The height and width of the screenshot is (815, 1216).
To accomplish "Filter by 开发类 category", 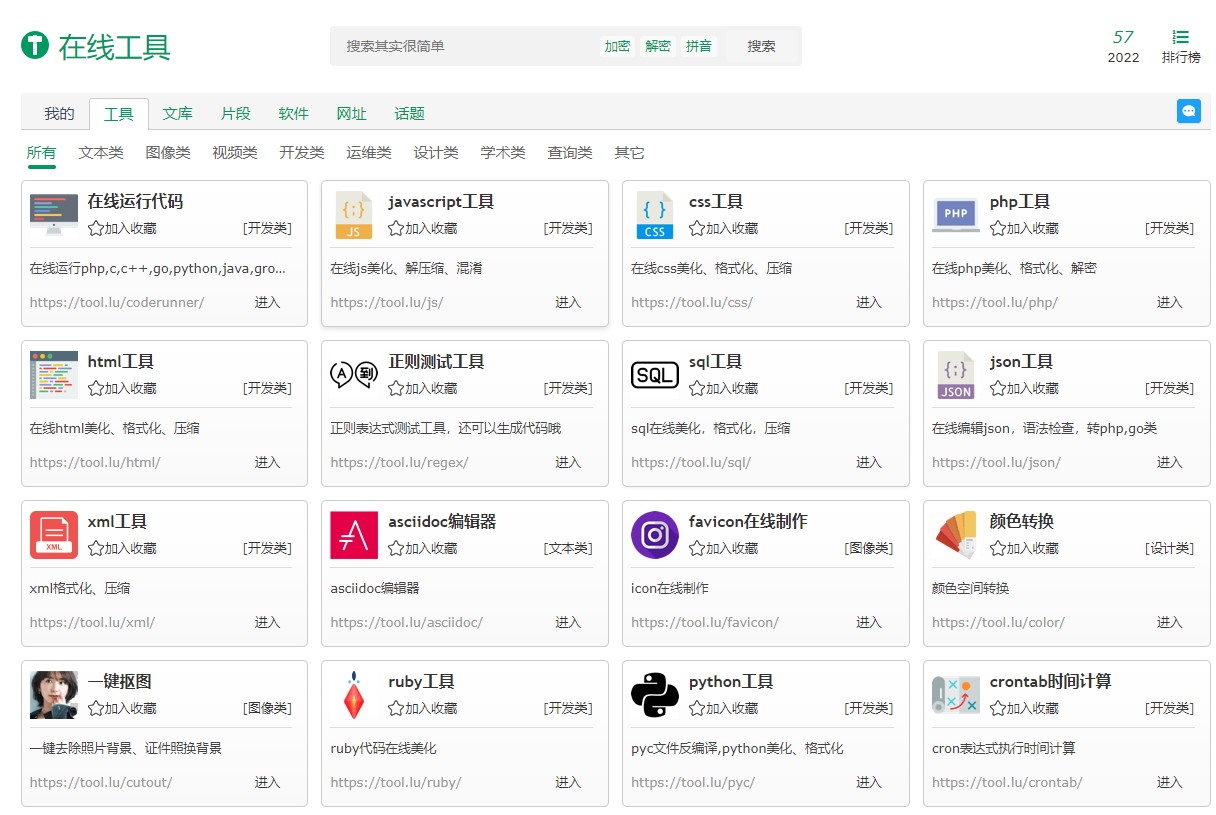I will [x=302, y=153].
